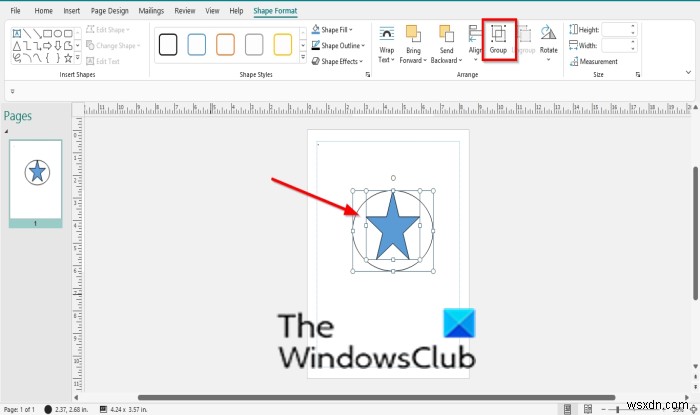Choose the Scribble freeform shape
Image resolution: width=700 pixels, height=415 pixels.
coord(17,58)
